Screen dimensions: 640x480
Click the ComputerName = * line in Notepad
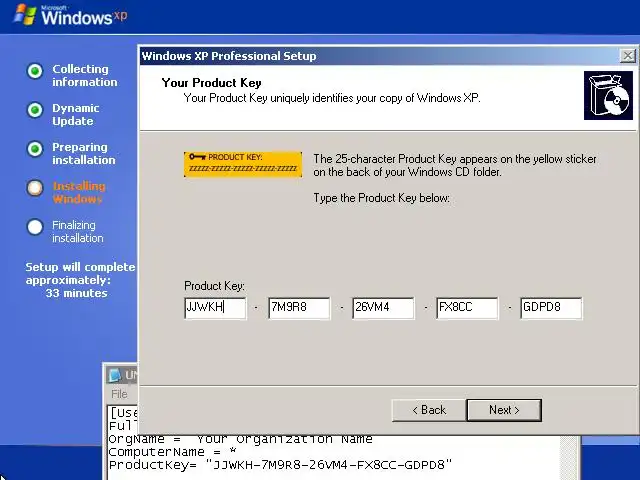pyautogui.click(x=172, y=452)
